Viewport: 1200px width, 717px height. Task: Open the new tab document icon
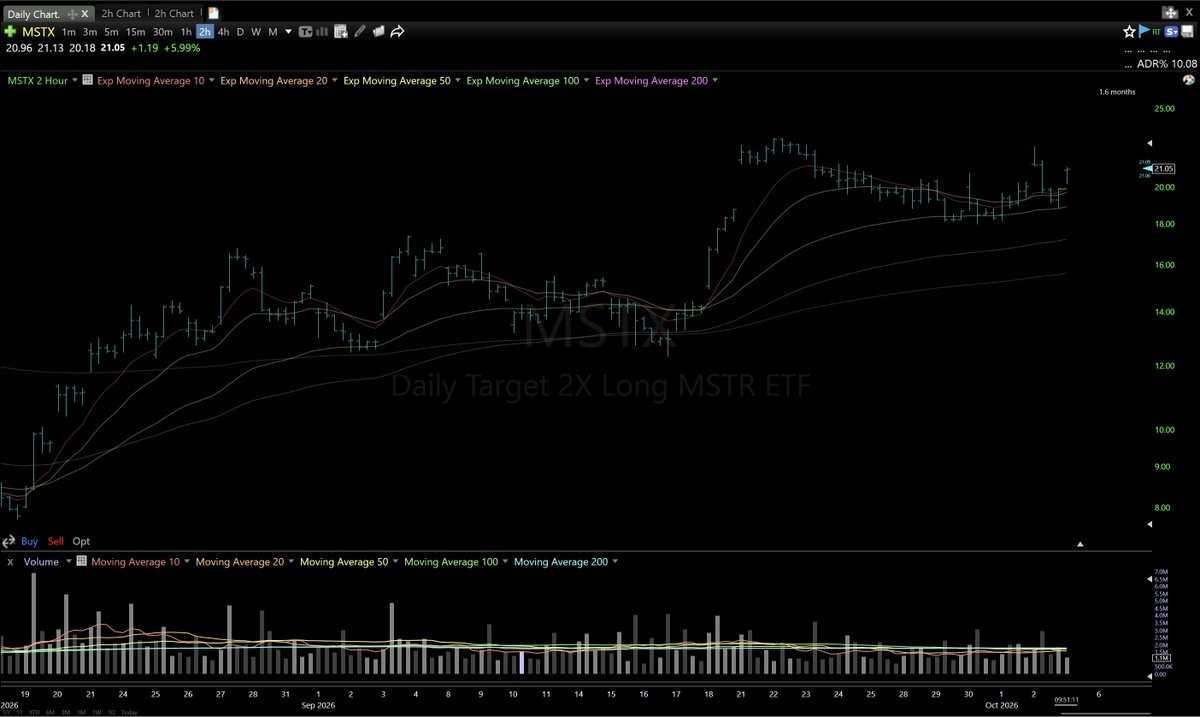click(213, 14)
